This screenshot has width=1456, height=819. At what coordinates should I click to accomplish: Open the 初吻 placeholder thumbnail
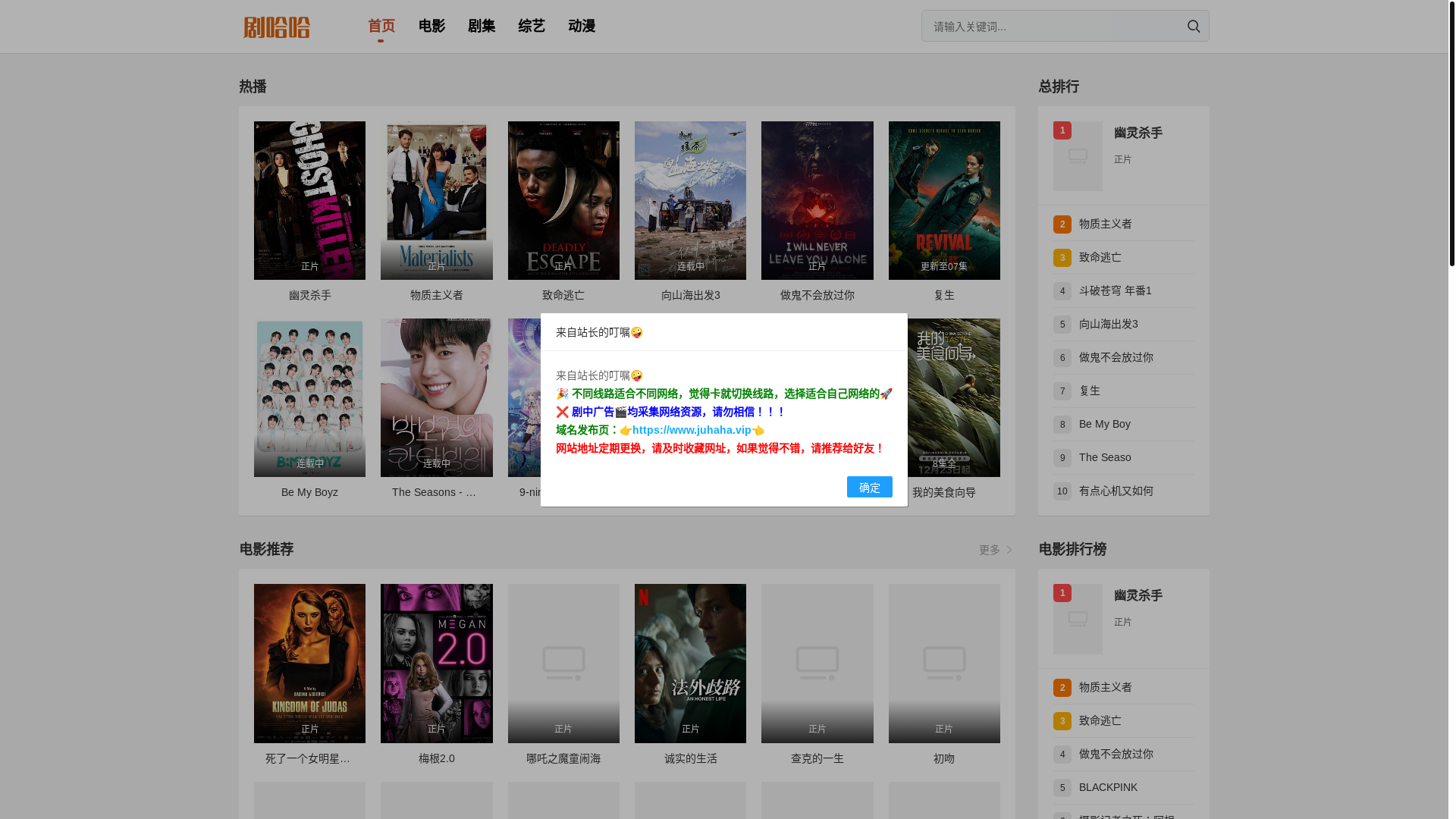944,664
